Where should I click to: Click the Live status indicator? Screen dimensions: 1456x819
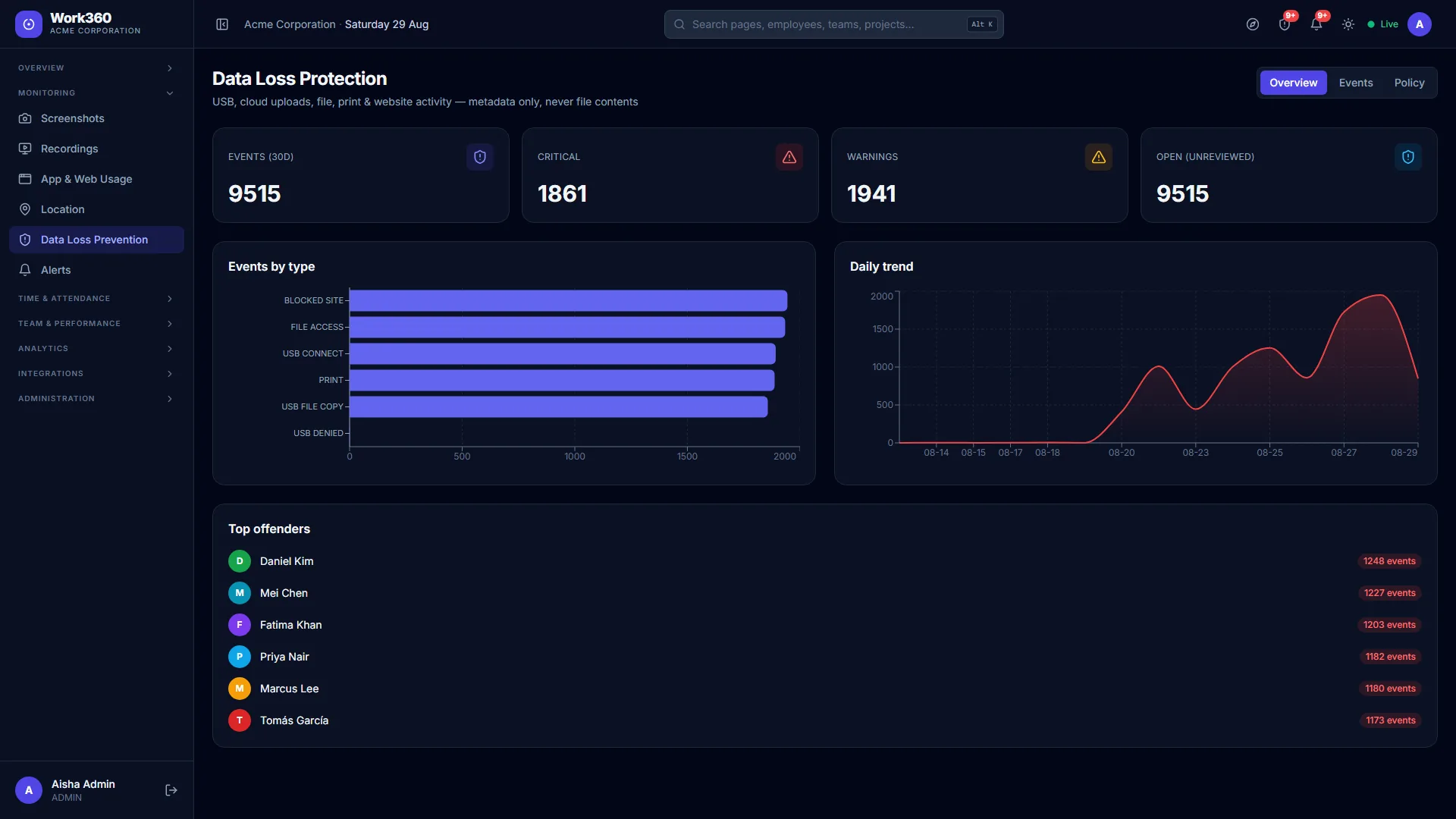click(x=1382, y=24)
